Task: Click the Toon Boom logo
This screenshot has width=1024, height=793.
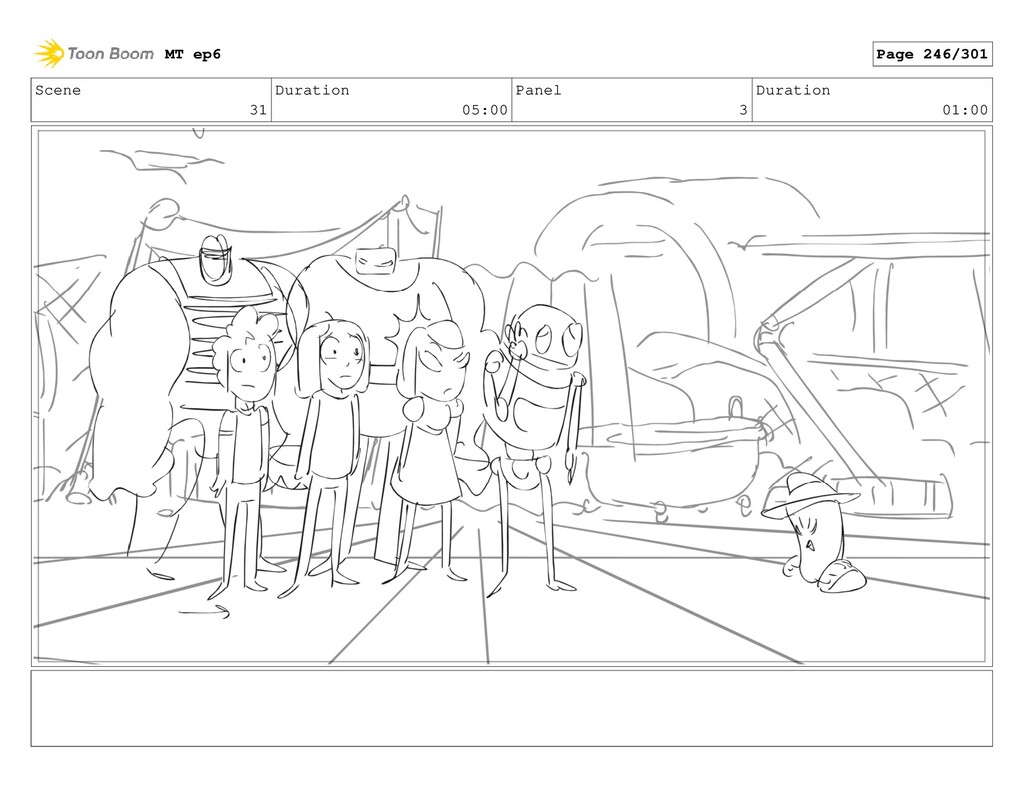Action: coord(94,54)
